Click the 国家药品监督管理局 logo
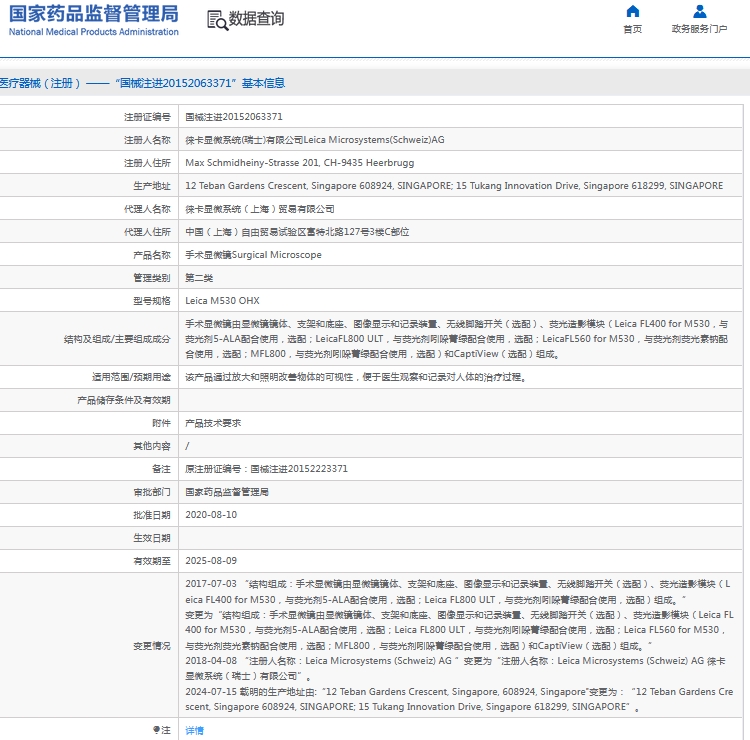 [94, 21]
